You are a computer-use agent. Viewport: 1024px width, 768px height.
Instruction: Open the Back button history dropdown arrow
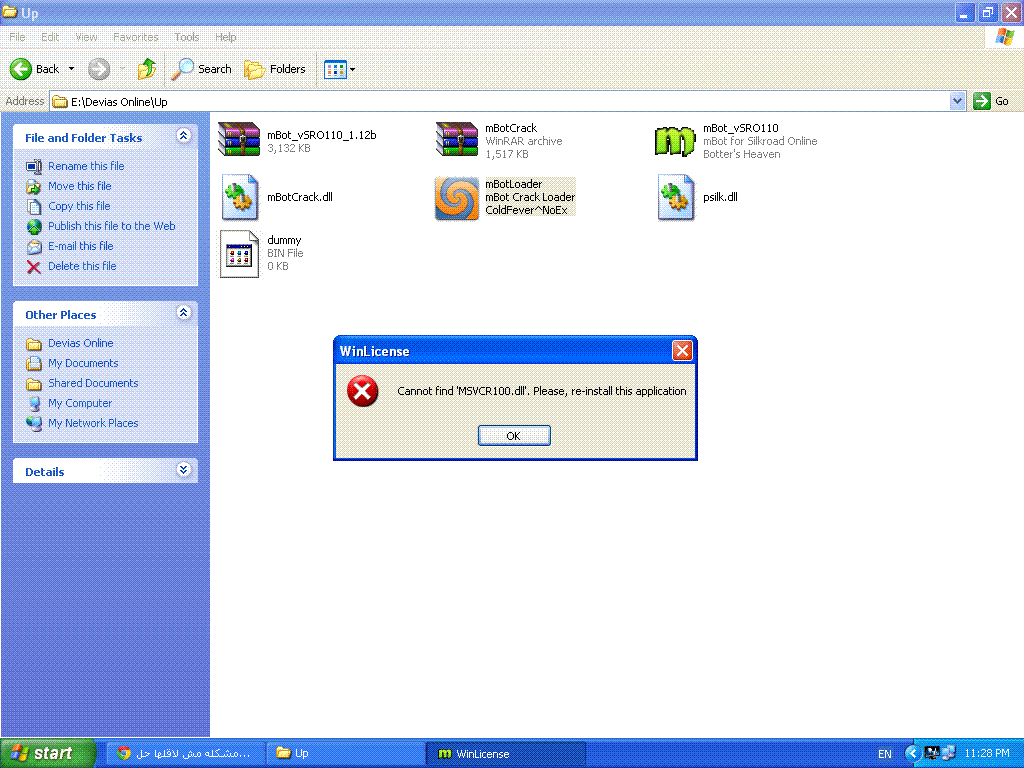click(x=72, y=69)
